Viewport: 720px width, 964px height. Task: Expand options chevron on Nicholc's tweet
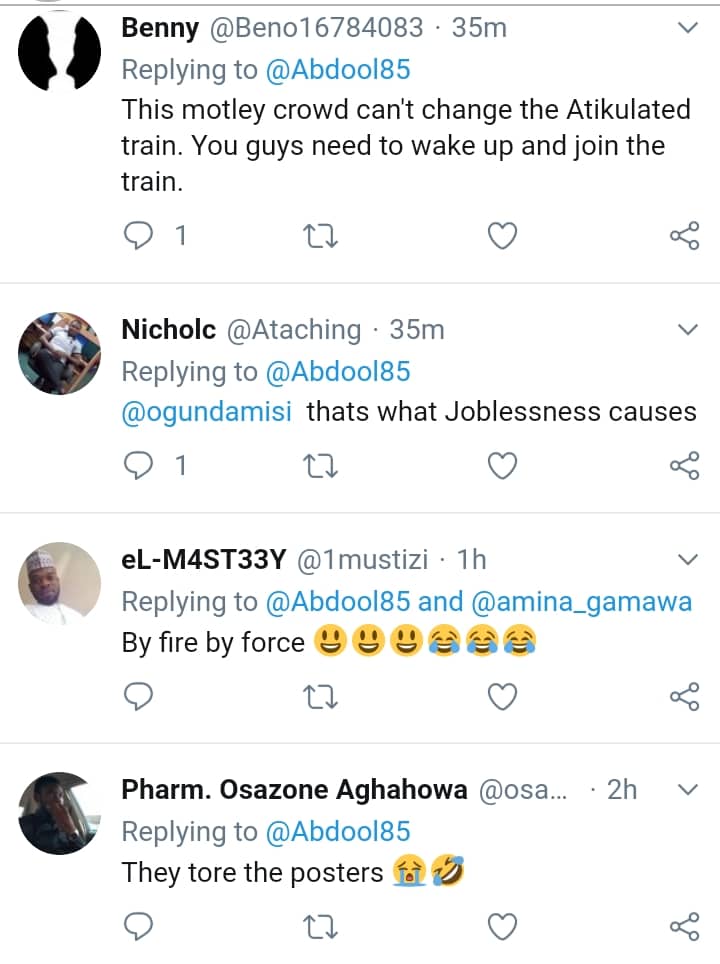coord(687,330)
